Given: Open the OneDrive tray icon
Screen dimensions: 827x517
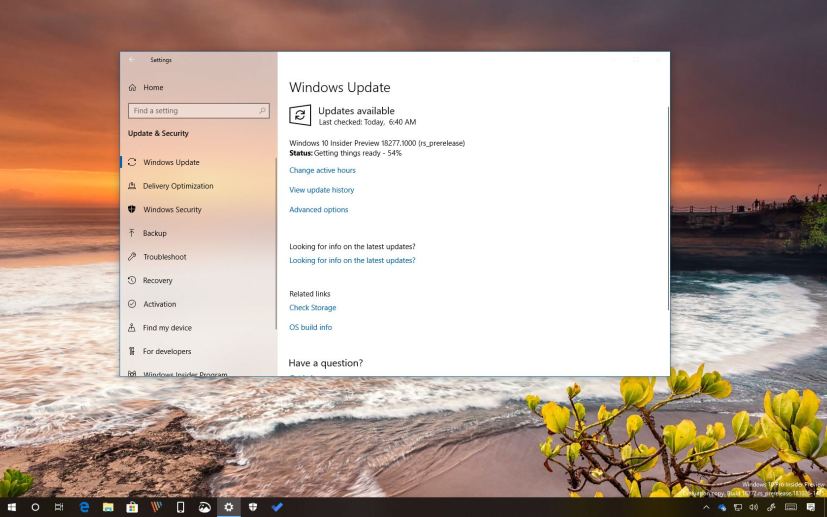Looking at the screenshot, I should coord(722,508).
